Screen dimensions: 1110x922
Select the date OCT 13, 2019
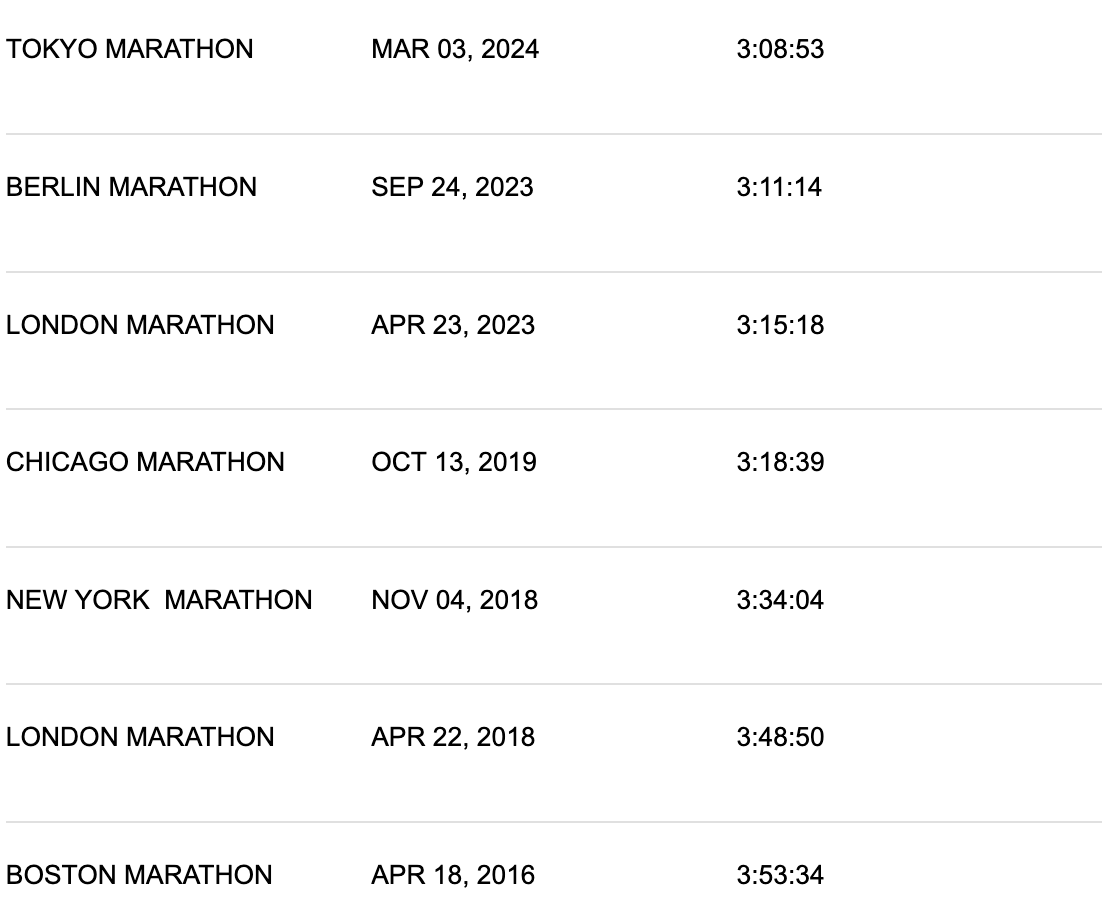[x=454, y=462]
